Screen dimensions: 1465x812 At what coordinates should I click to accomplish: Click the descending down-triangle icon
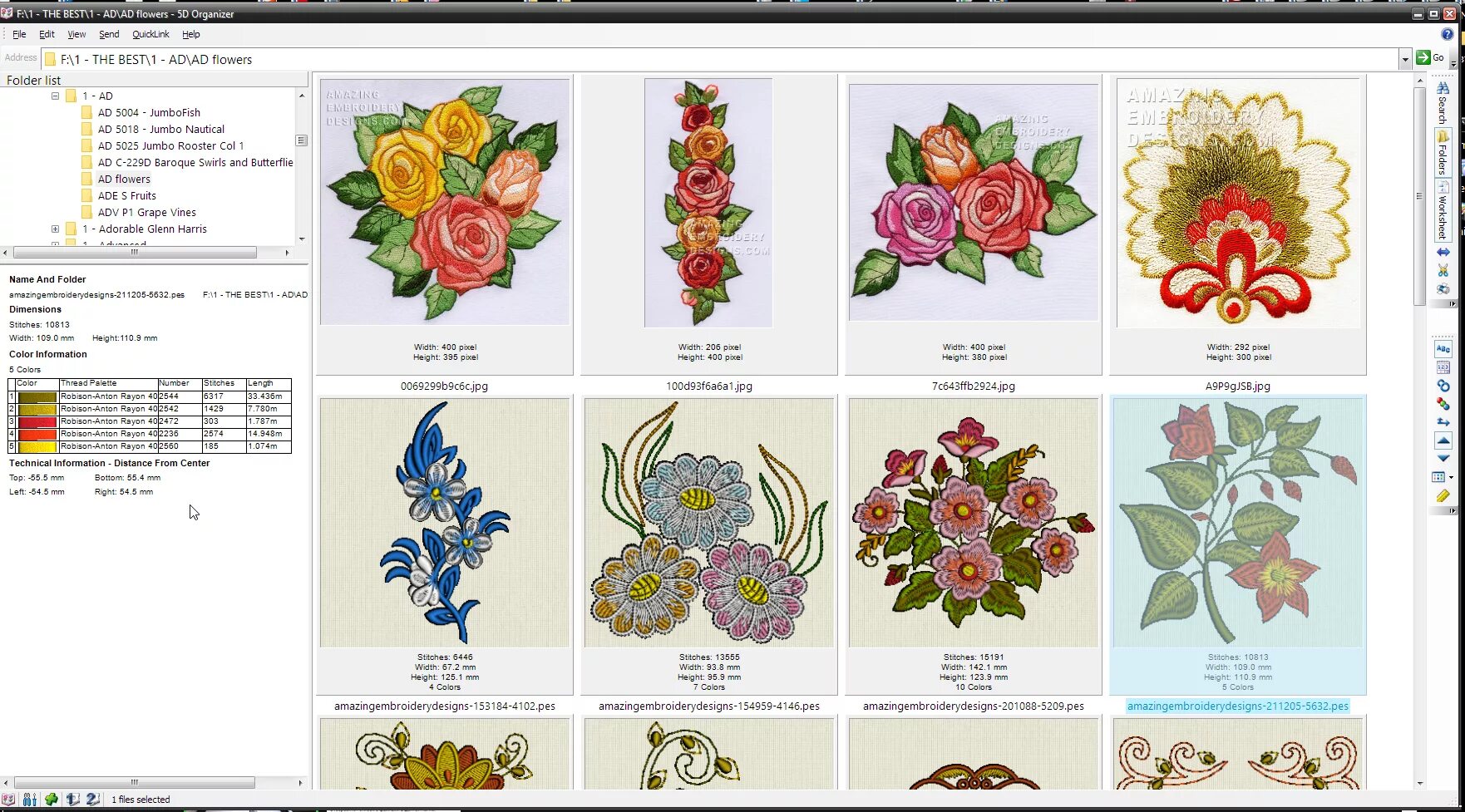click(1443, 459)
